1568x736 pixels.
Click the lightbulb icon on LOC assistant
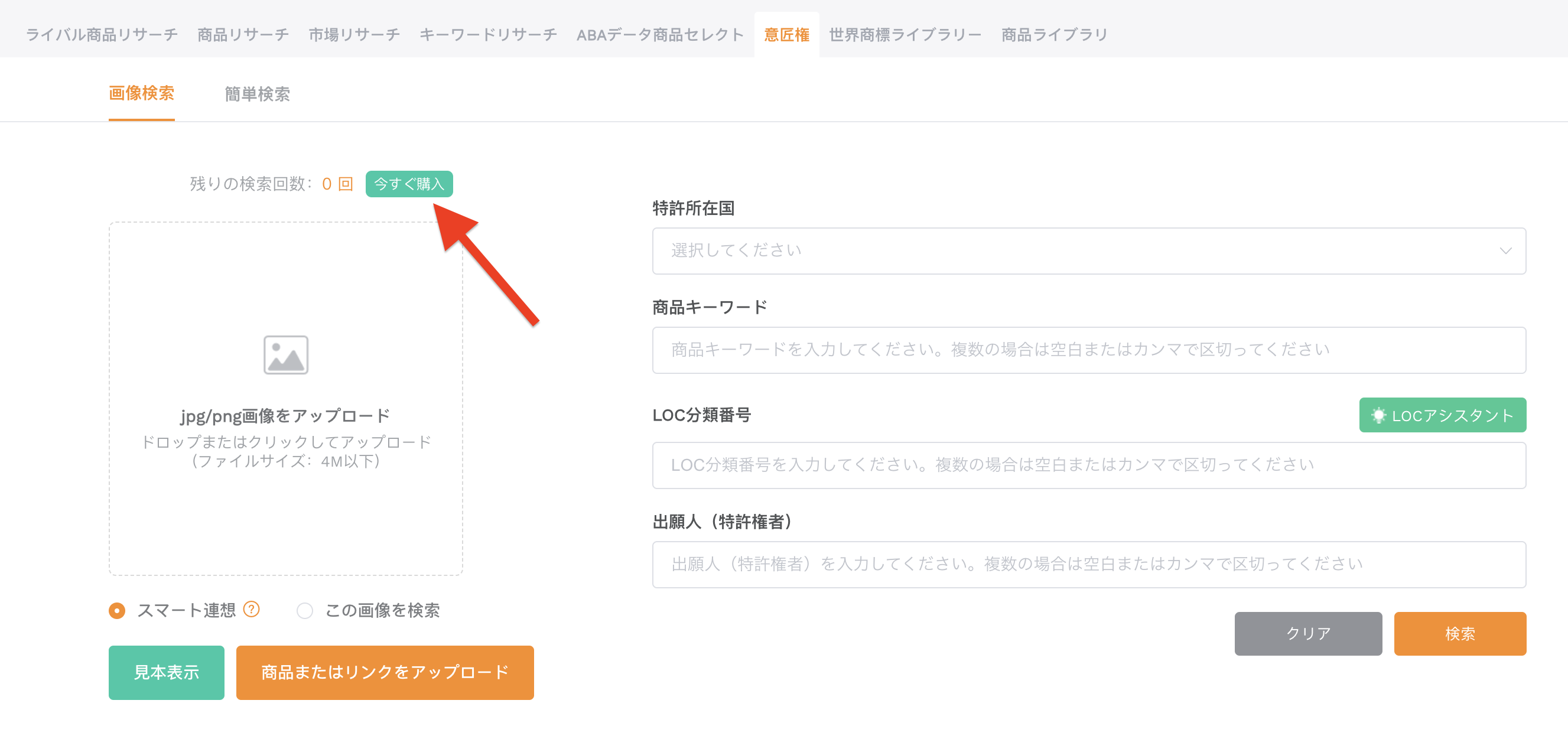pos(1378,416)
